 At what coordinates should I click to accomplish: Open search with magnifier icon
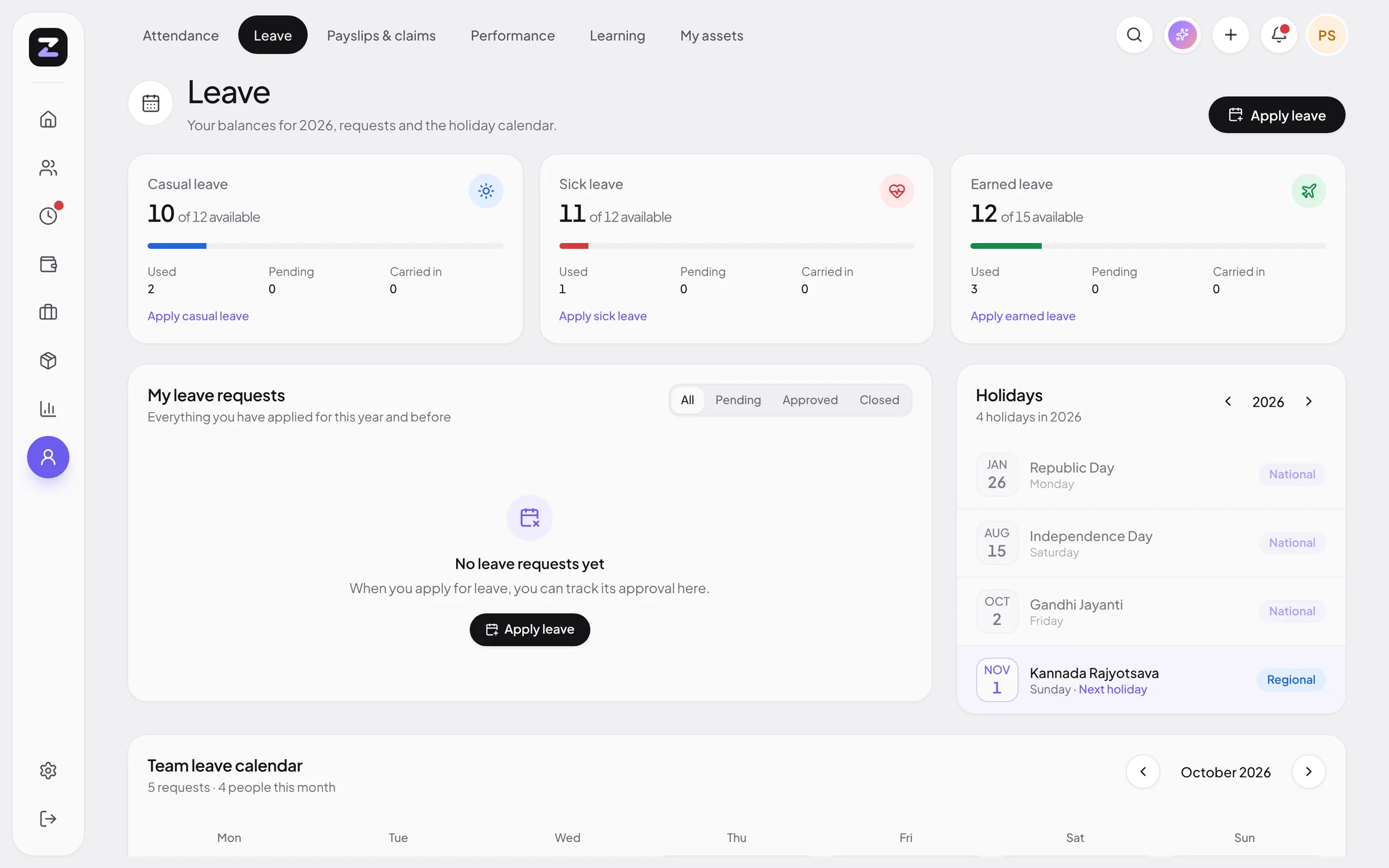[x=1134, y=35]
